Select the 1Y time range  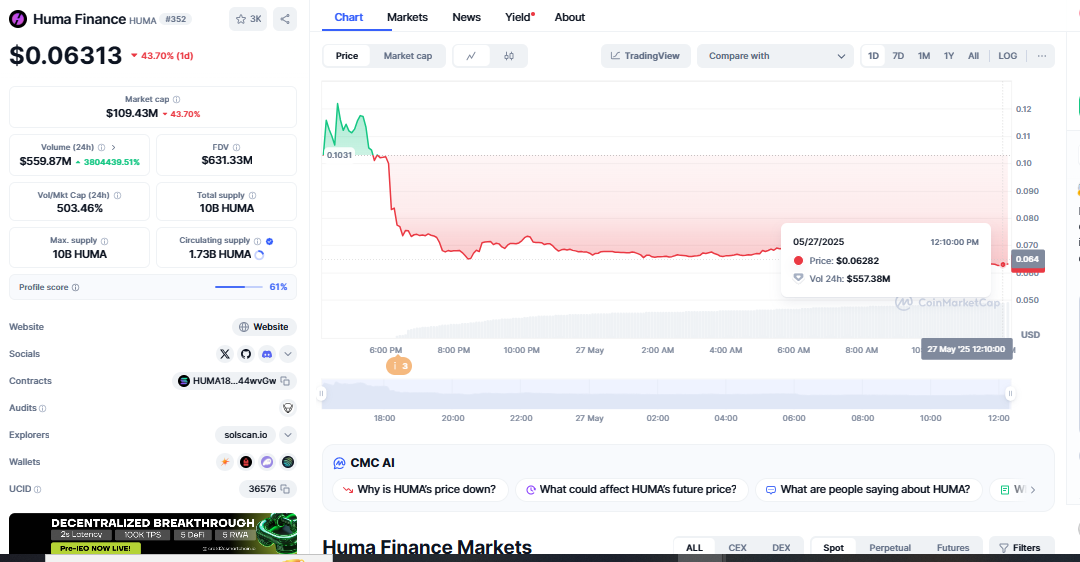(x=948, y=56)
